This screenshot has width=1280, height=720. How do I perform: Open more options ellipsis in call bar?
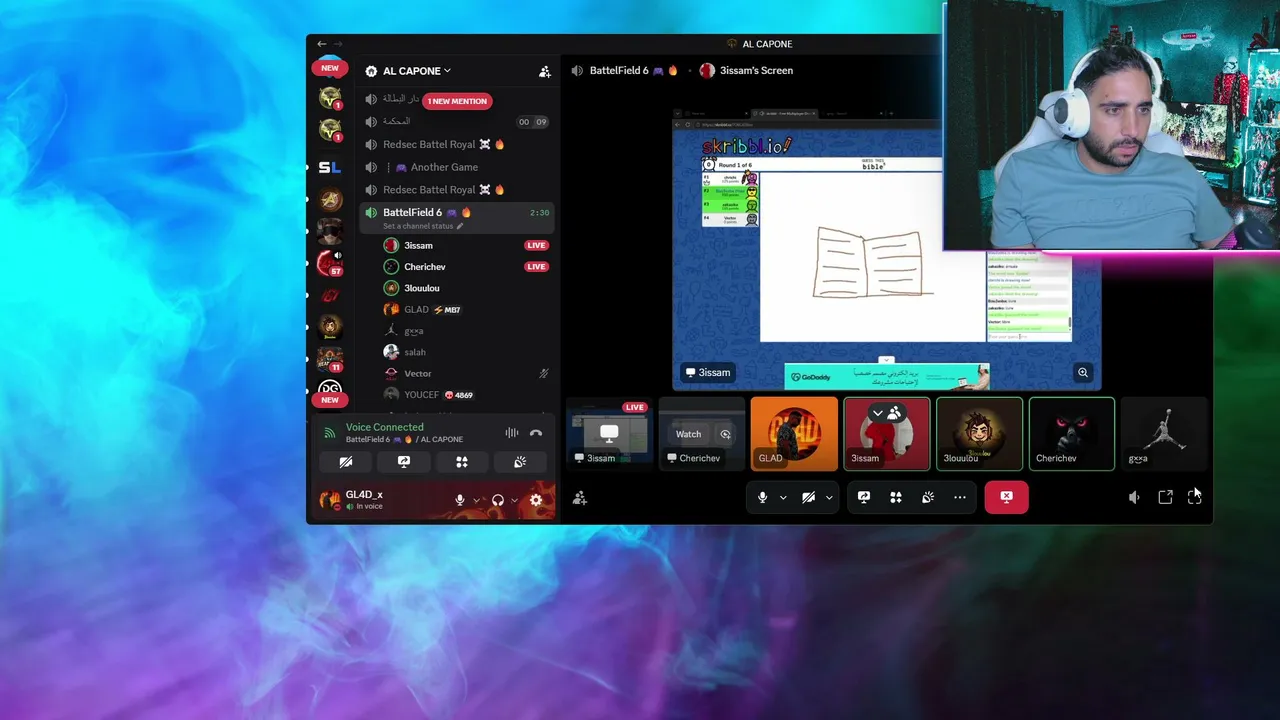pyautogui.click(x=960, y=497)
